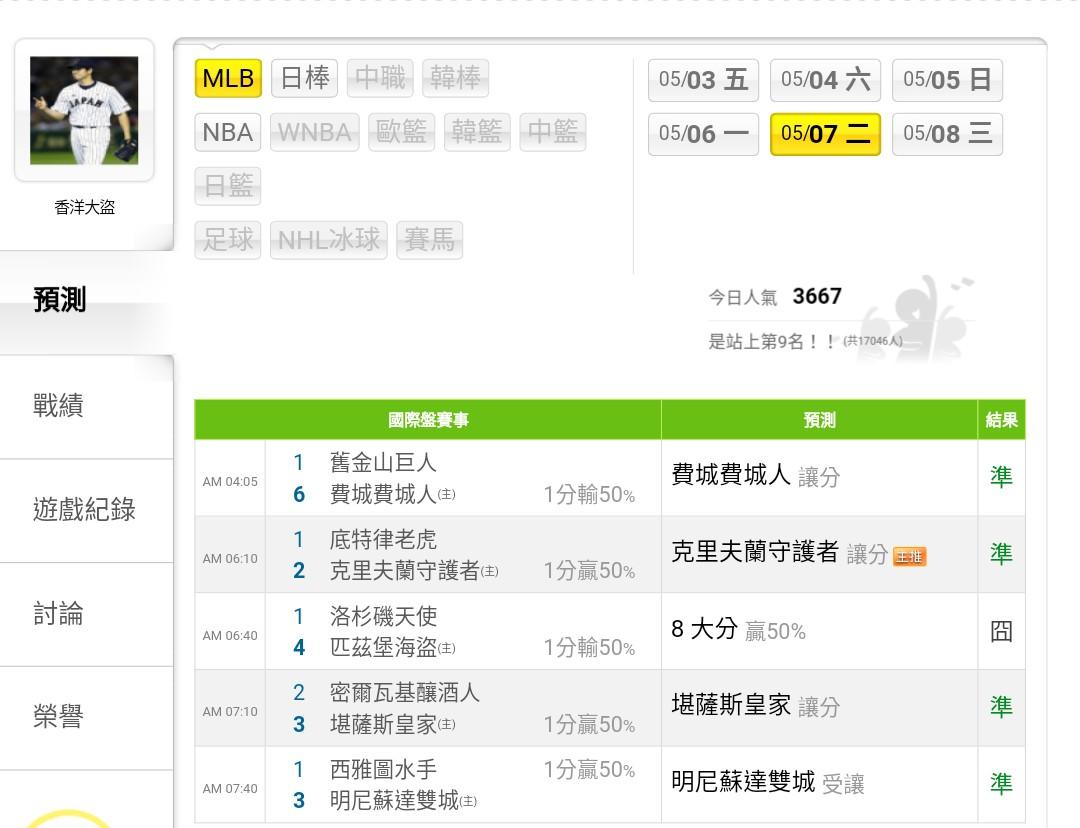Click the username 香洋大盜
This screenshot has height=828, width=1080.
(x=85, y=207)
